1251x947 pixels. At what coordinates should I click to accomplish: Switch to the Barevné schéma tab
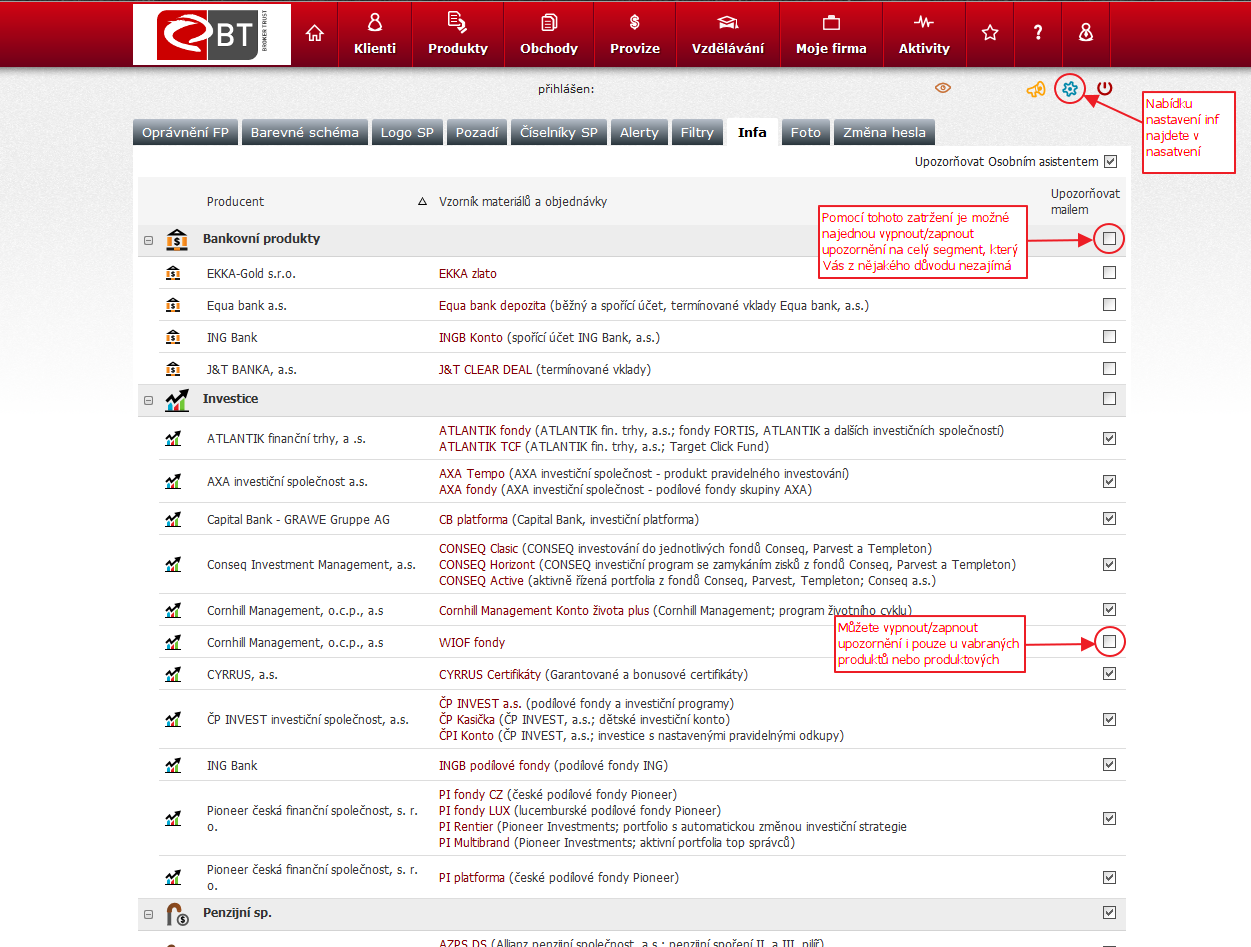point(305,133)
